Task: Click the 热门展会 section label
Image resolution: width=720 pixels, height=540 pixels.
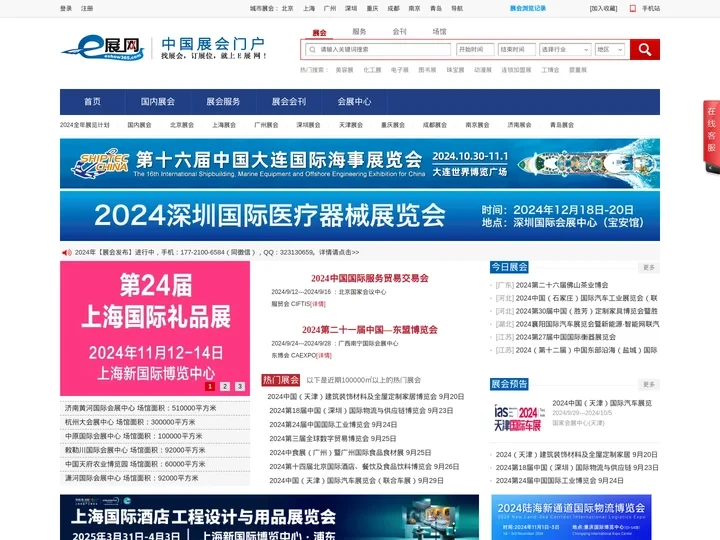Action: click(x=281, y=380)
